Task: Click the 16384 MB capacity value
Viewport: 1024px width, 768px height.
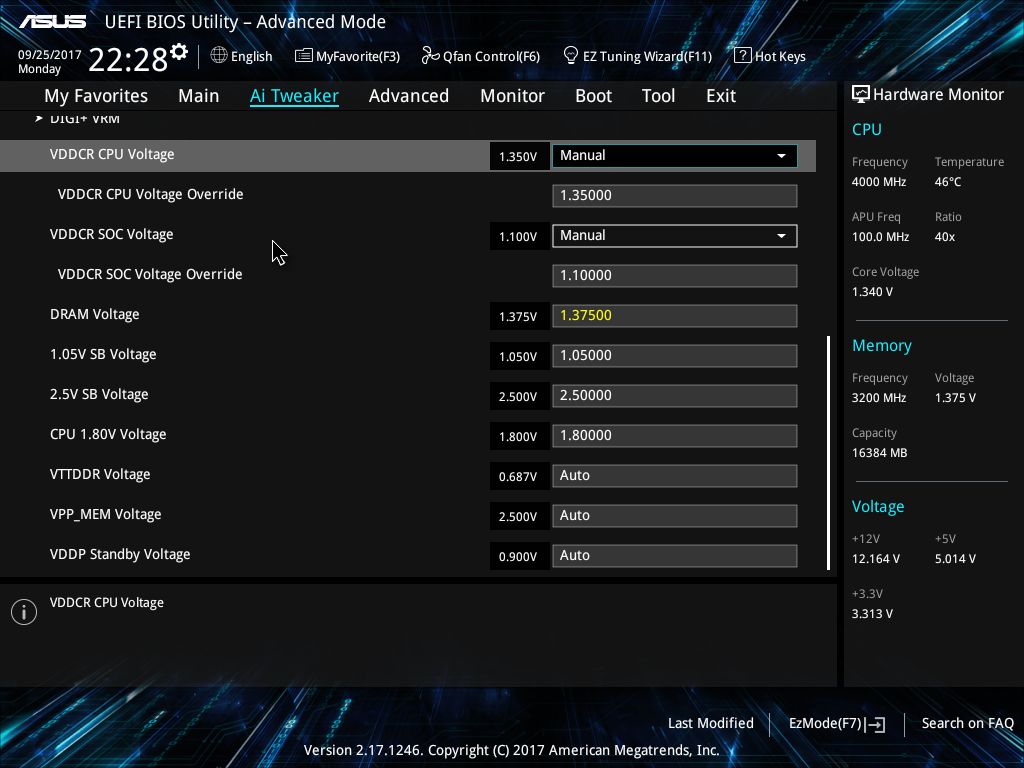Action: (879, 453)
